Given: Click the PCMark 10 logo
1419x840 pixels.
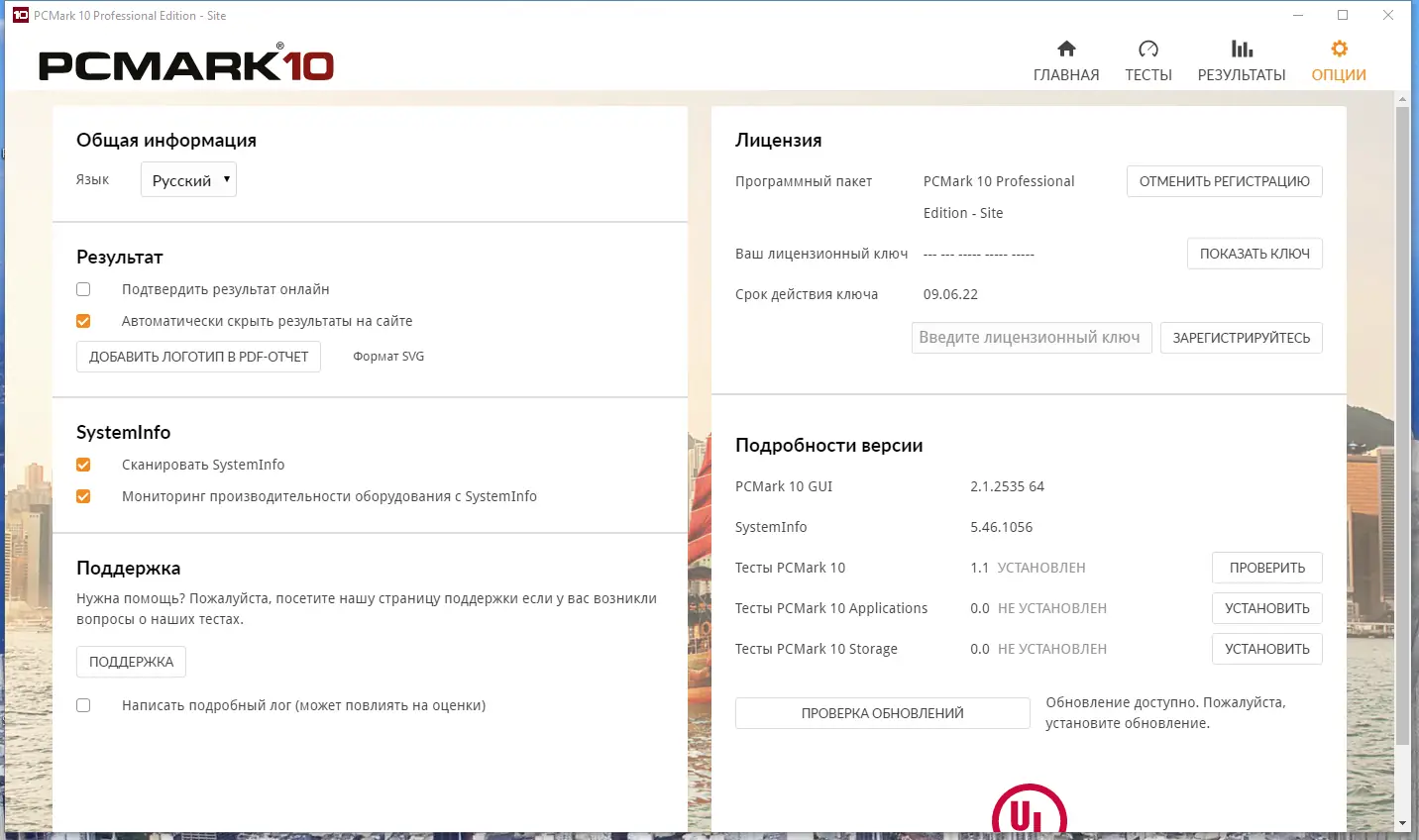Looking at the screenshot, I should tap(186, 64).
